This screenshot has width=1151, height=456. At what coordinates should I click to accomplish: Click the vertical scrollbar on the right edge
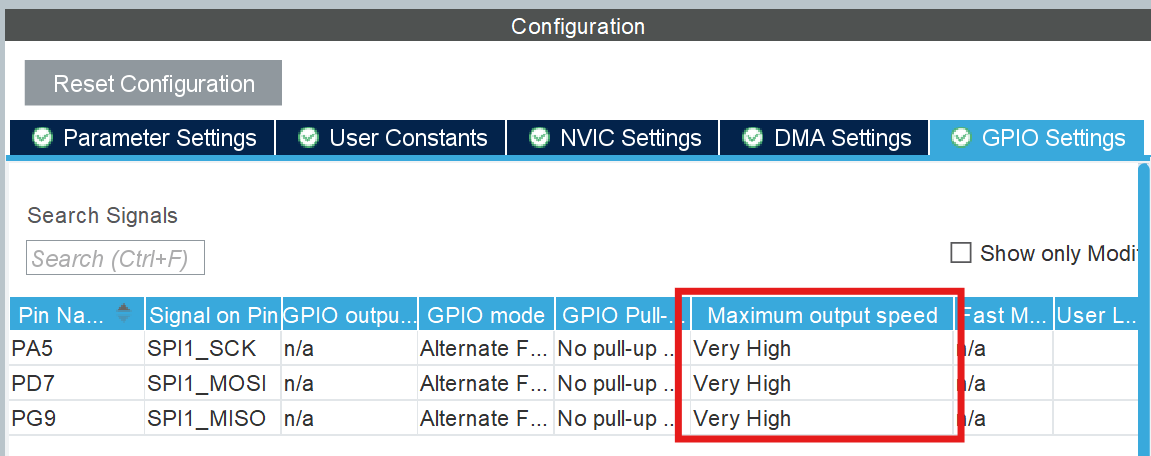(1144, 308)
